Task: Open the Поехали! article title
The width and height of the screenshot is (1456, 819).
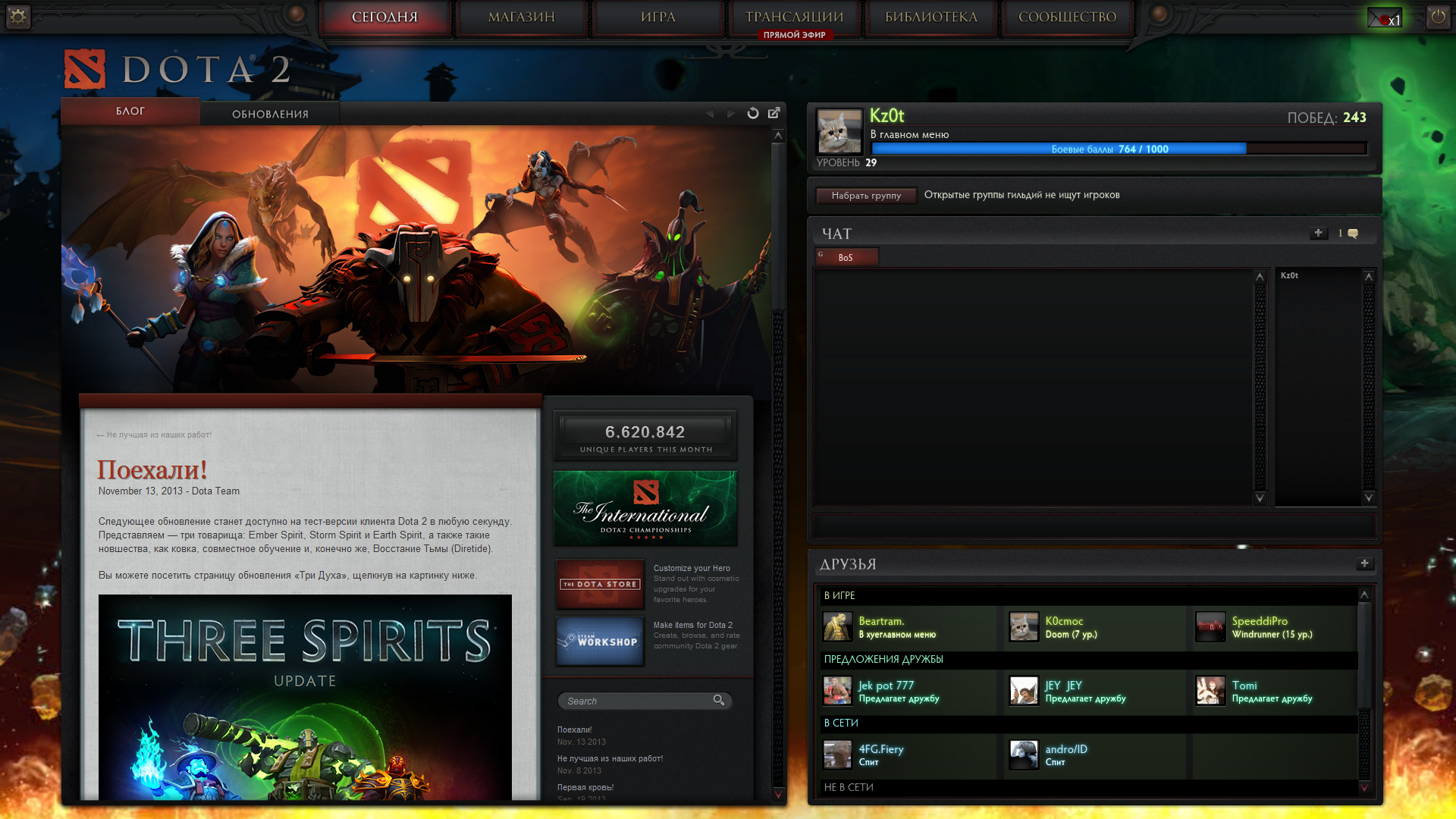Action: point(152,470)
